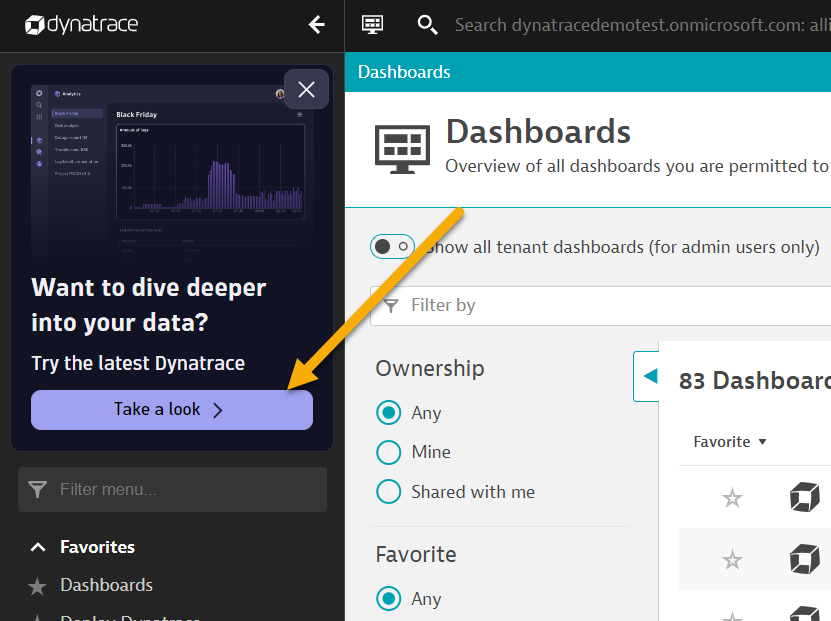Open Dashboards in the Favorites menu

click(x=106, y=585)
